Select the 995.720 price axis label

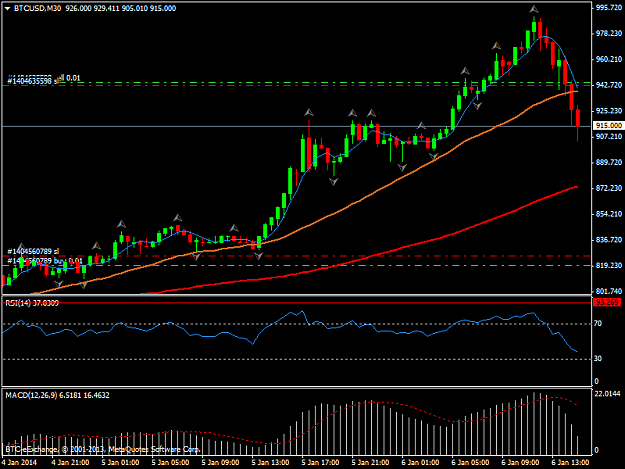609,8
